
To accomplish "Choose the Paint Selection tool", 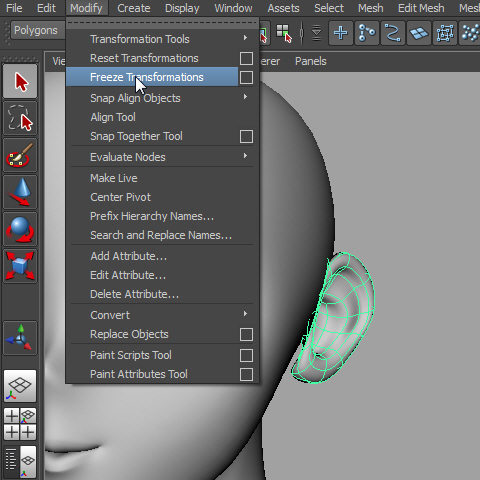I will [x=20, y=155].
